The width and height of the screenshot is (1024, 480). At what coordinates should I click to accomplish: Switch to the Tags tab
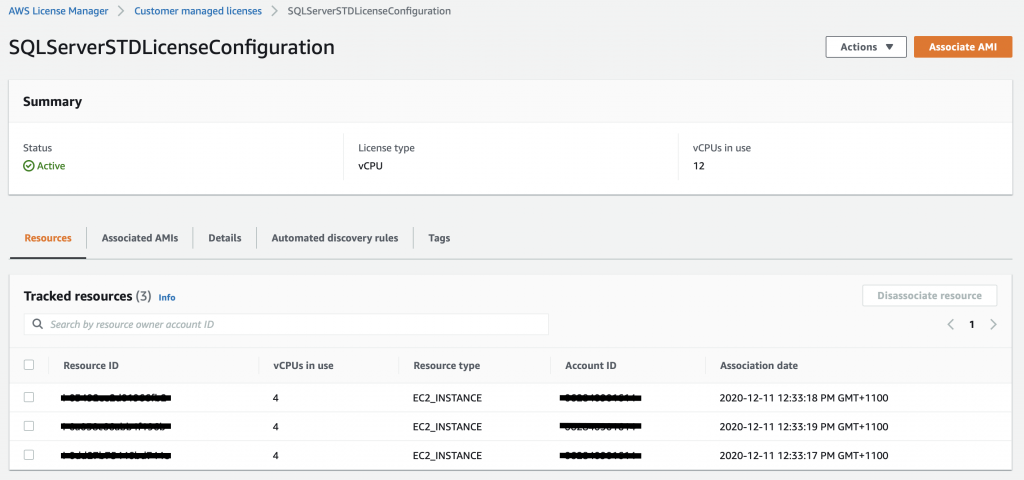(439, 238)
